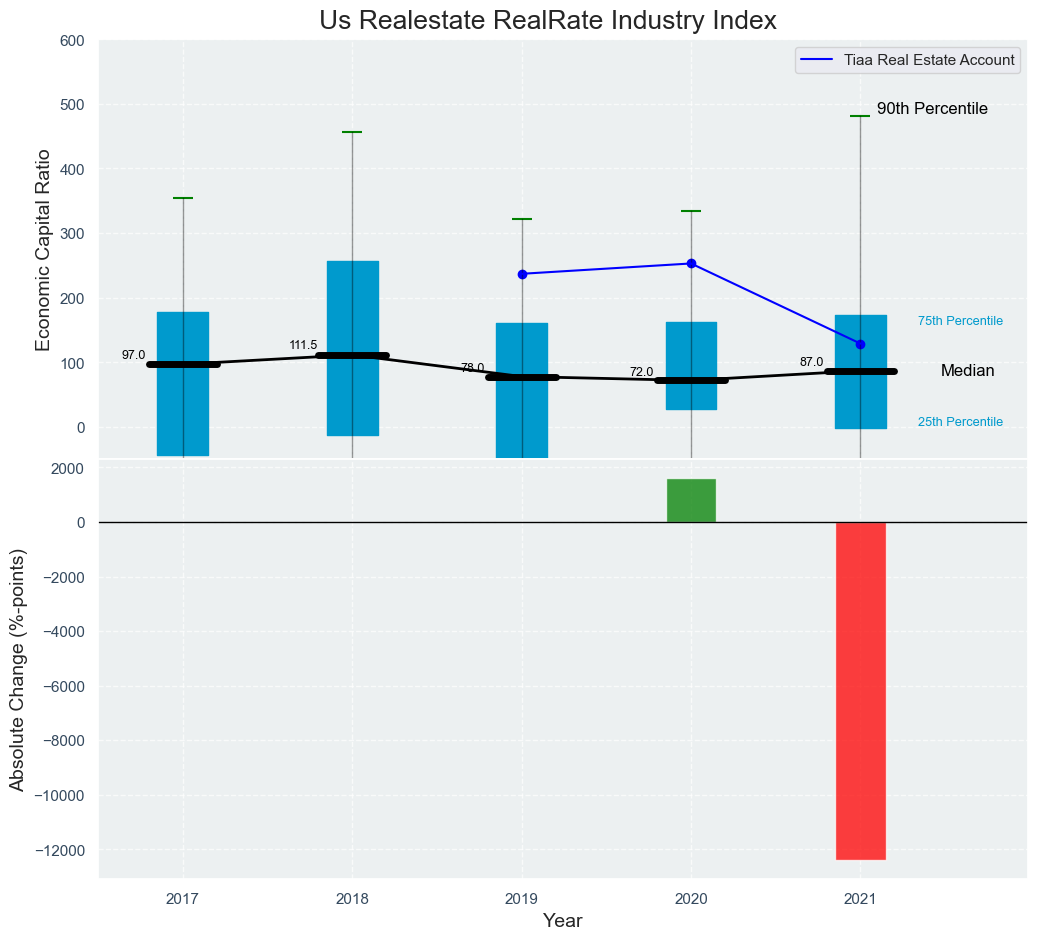Click the 72.0 median label for 2020

pyautogui.click(x=641, y=372)
